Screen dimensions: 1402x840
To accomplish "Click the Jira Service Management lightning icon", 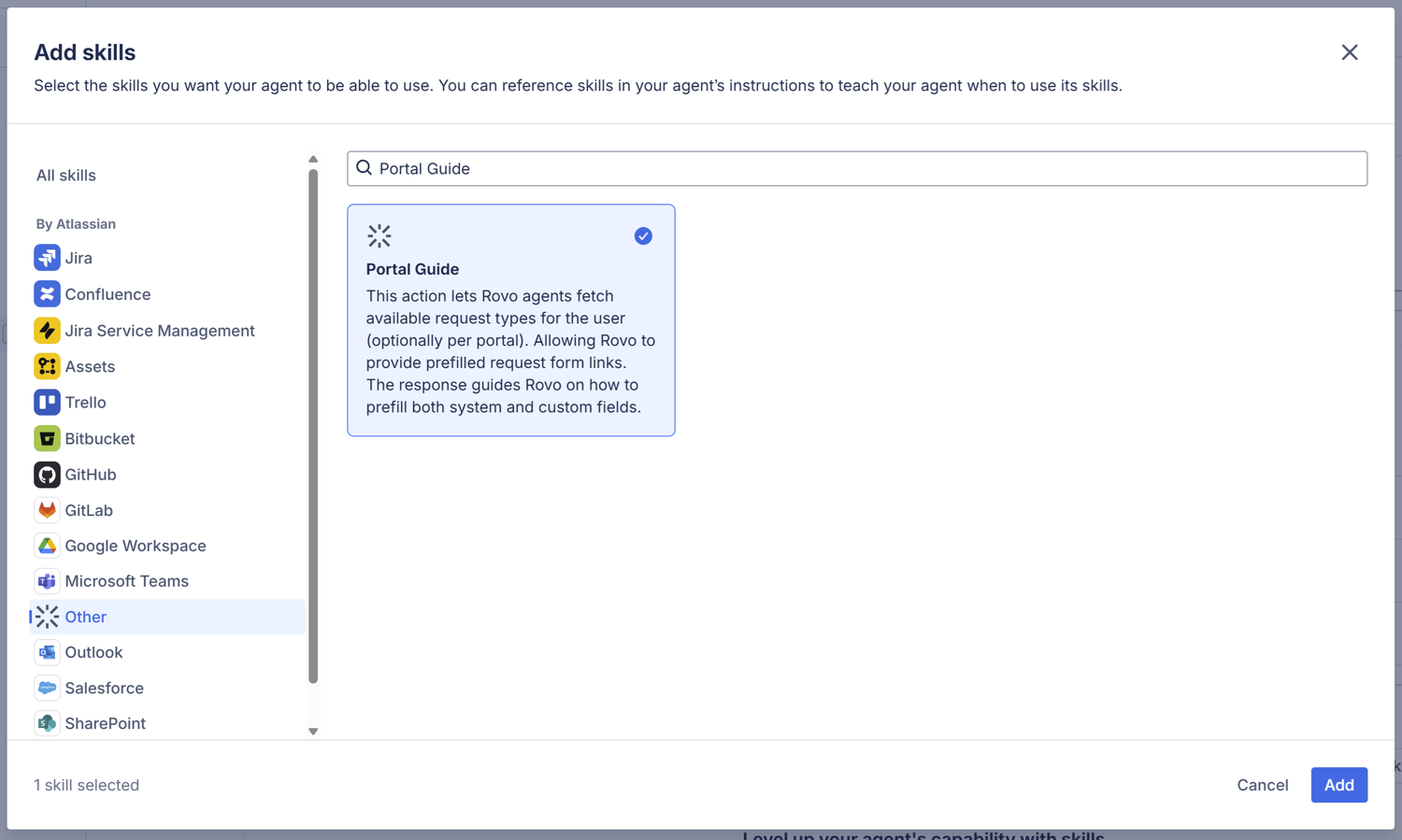I will coord(47,331).
